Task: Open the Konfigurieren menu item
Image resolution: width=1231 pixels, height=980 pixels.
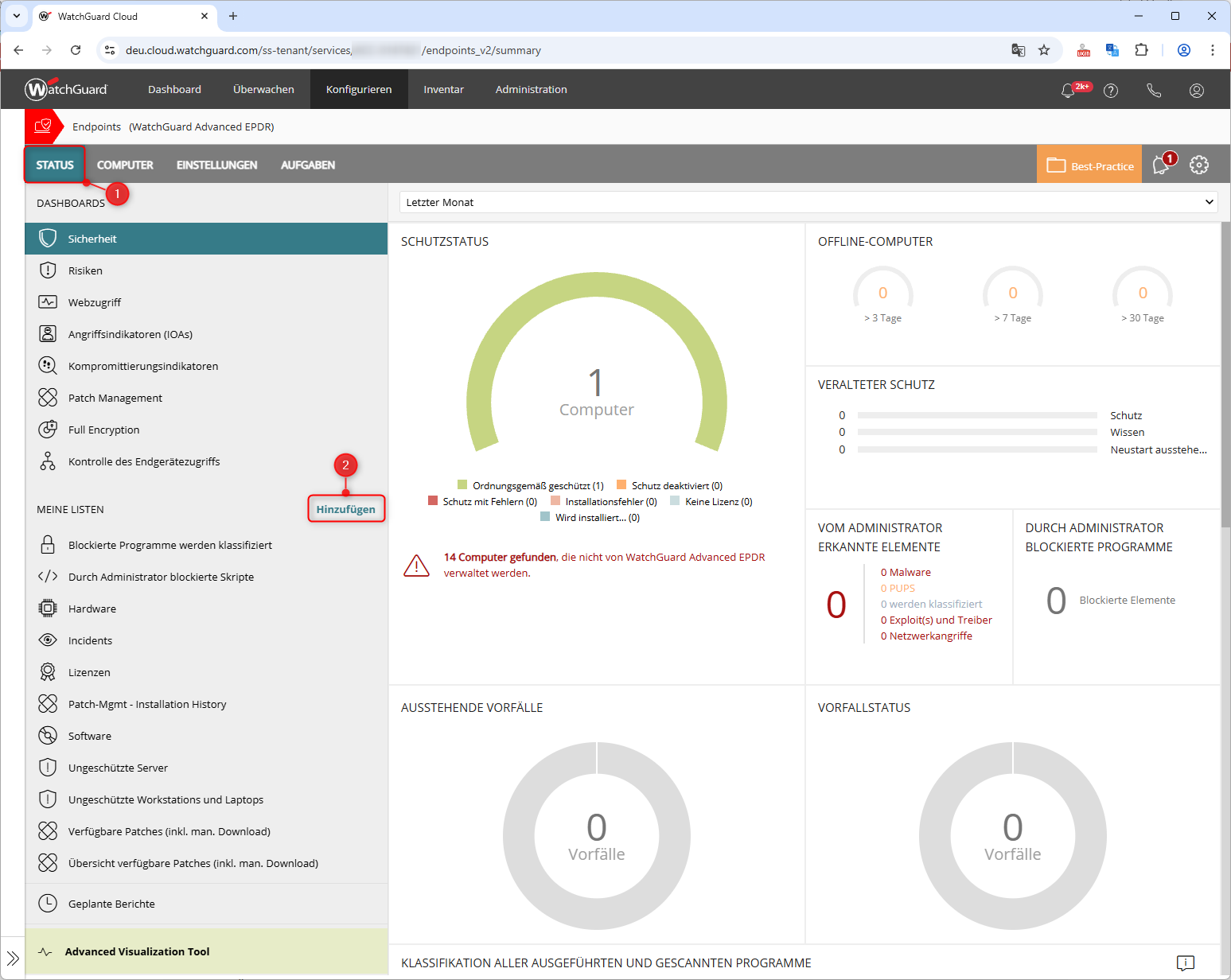Action: (x=358, y=89)
